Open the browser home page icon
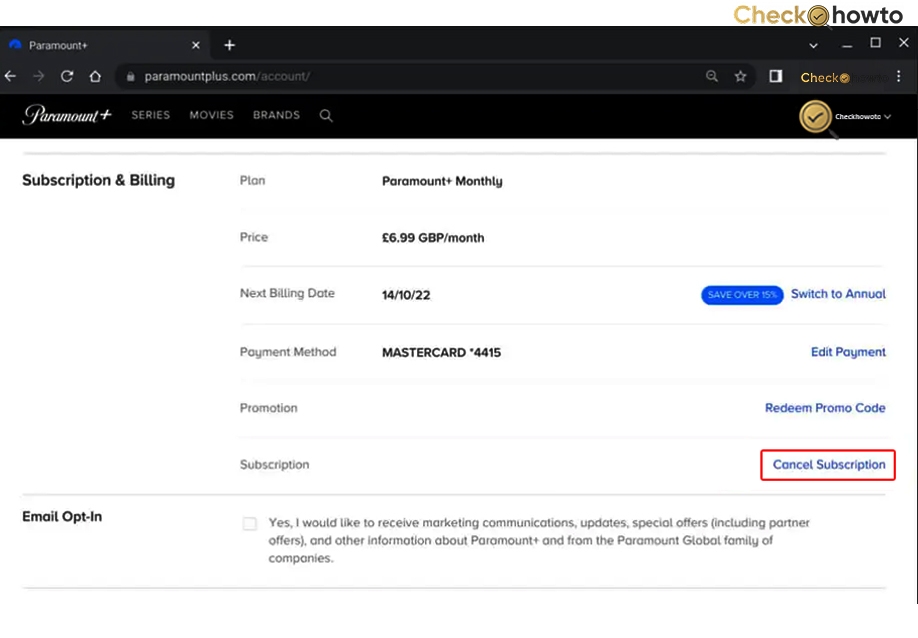Viewport: 918px width, 638px height. (x=95, y=76)
